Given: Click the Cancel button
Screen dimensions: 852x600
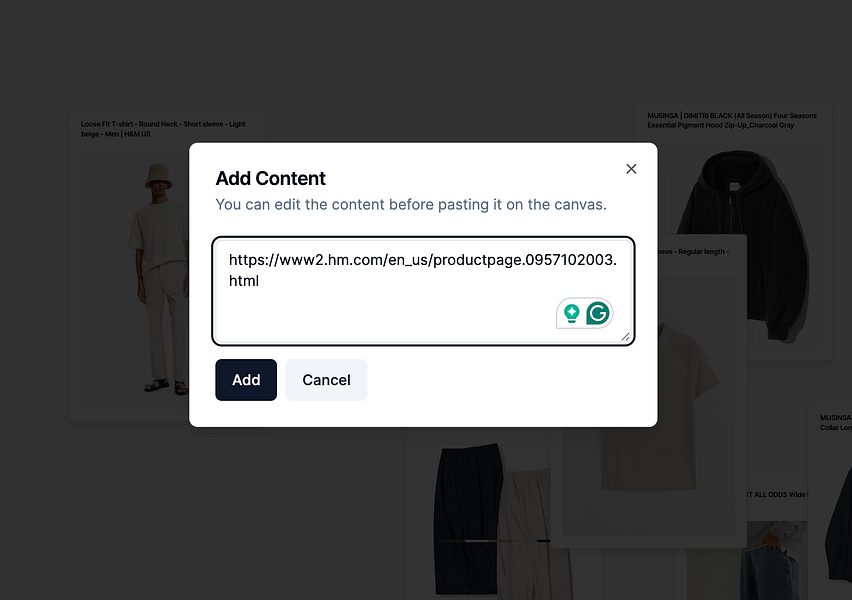Looking at the screenshot, I should 326,380.
